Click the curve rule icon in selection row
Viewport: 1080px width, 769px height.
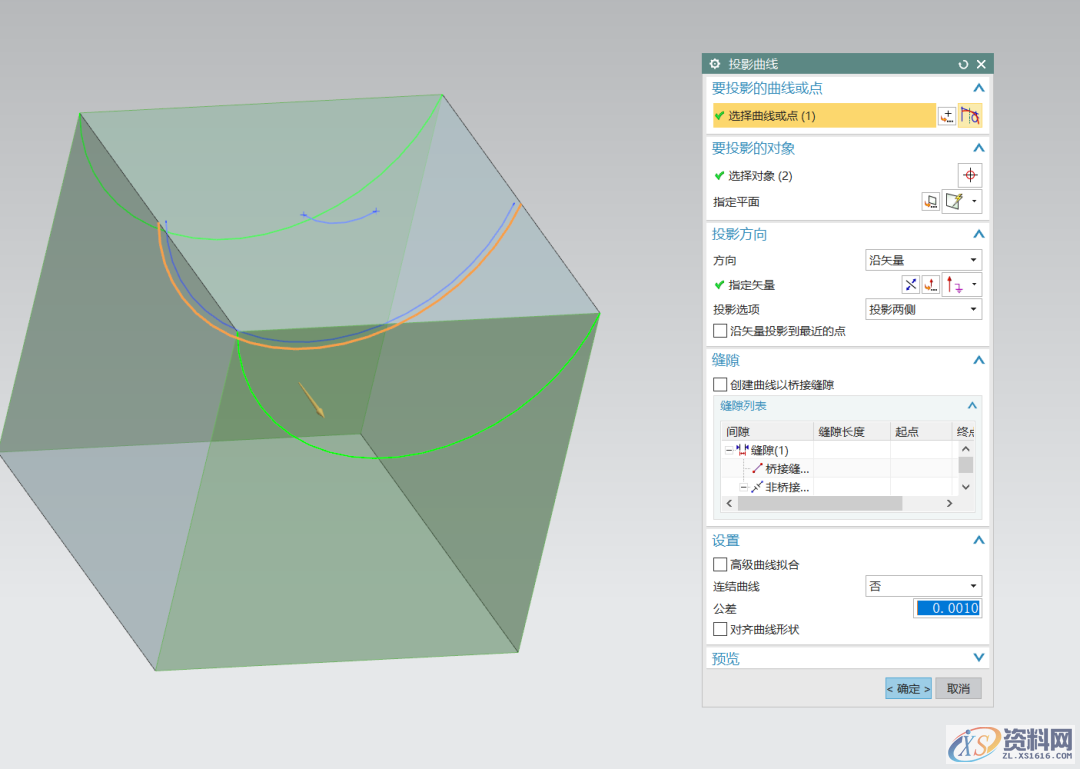tap(970, 116)
